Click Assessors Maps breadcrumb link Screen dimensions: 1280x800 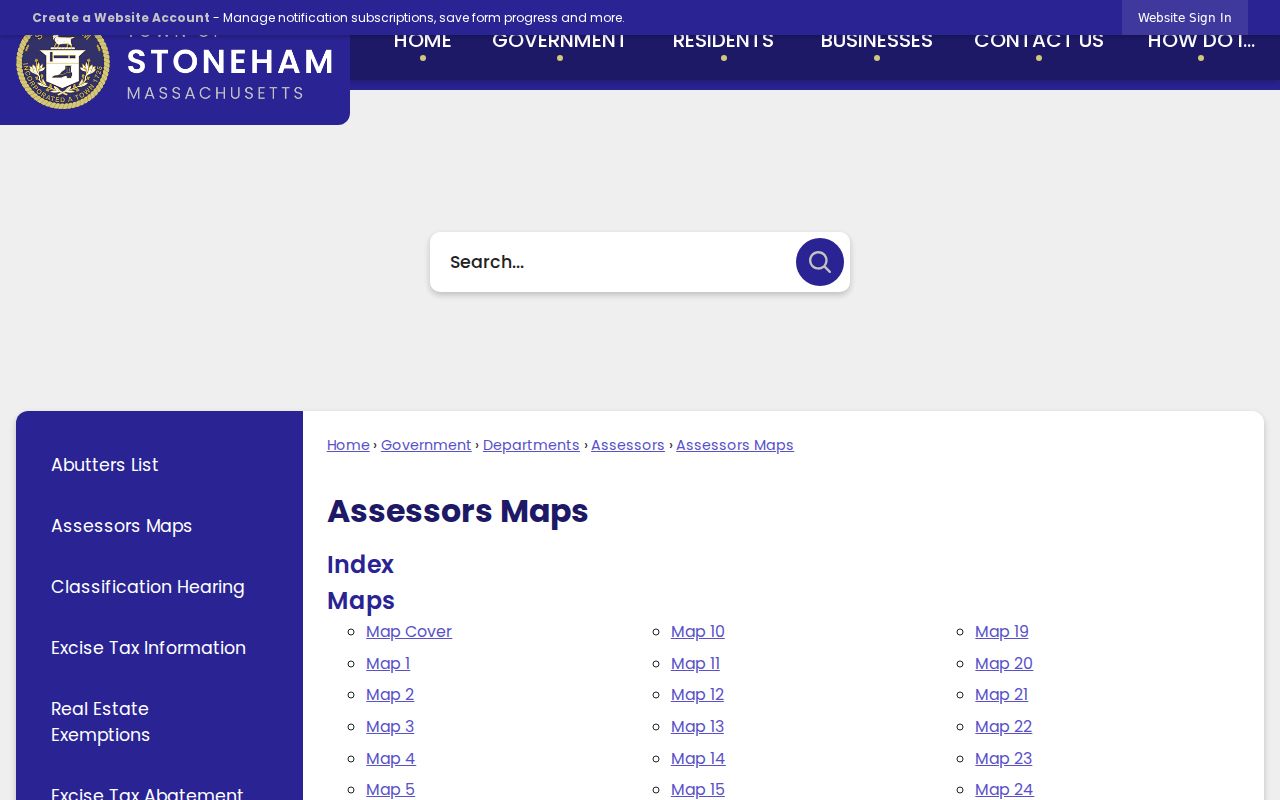coord(735,445)
